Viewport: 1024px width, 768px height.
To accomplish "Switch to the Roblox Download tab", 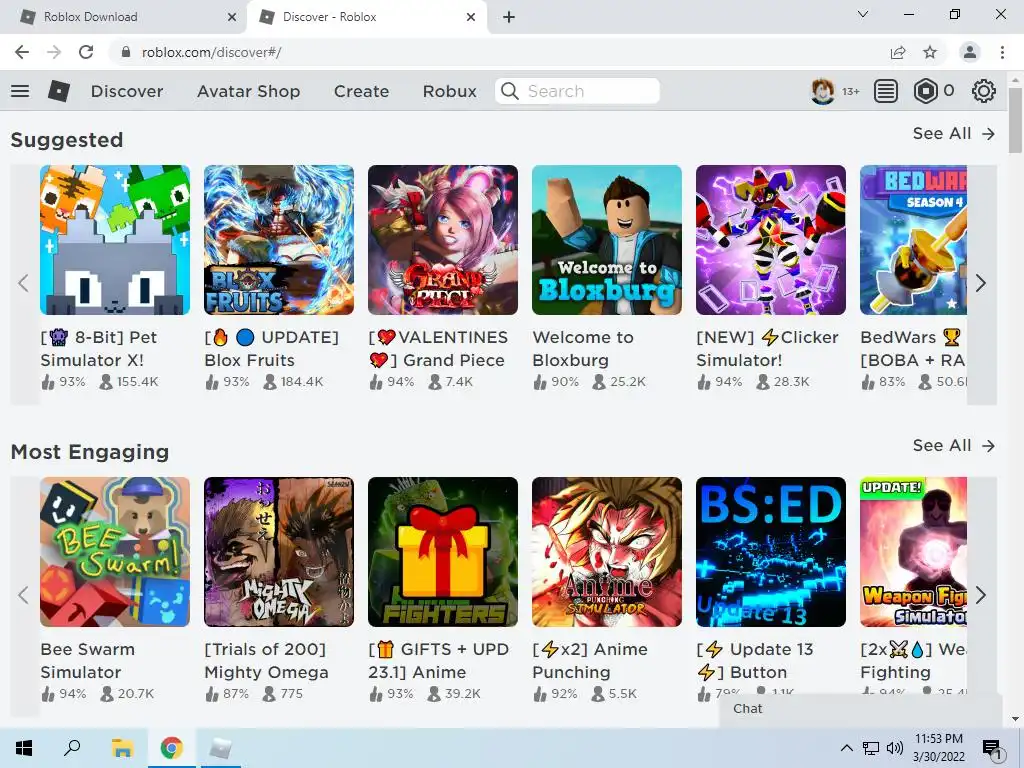I will 124,17.
